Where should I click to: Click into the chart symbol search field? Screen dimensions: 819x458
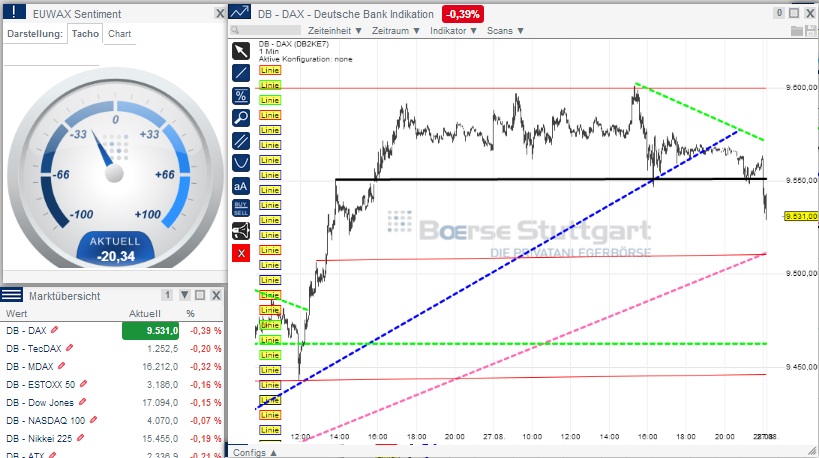271,30
